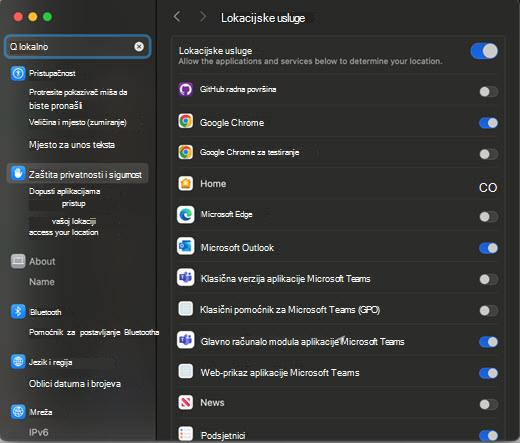The image size is (520, 443).
Task: Enable location for Klasična verzija Microsoft Teams
Action: [489, 279]
